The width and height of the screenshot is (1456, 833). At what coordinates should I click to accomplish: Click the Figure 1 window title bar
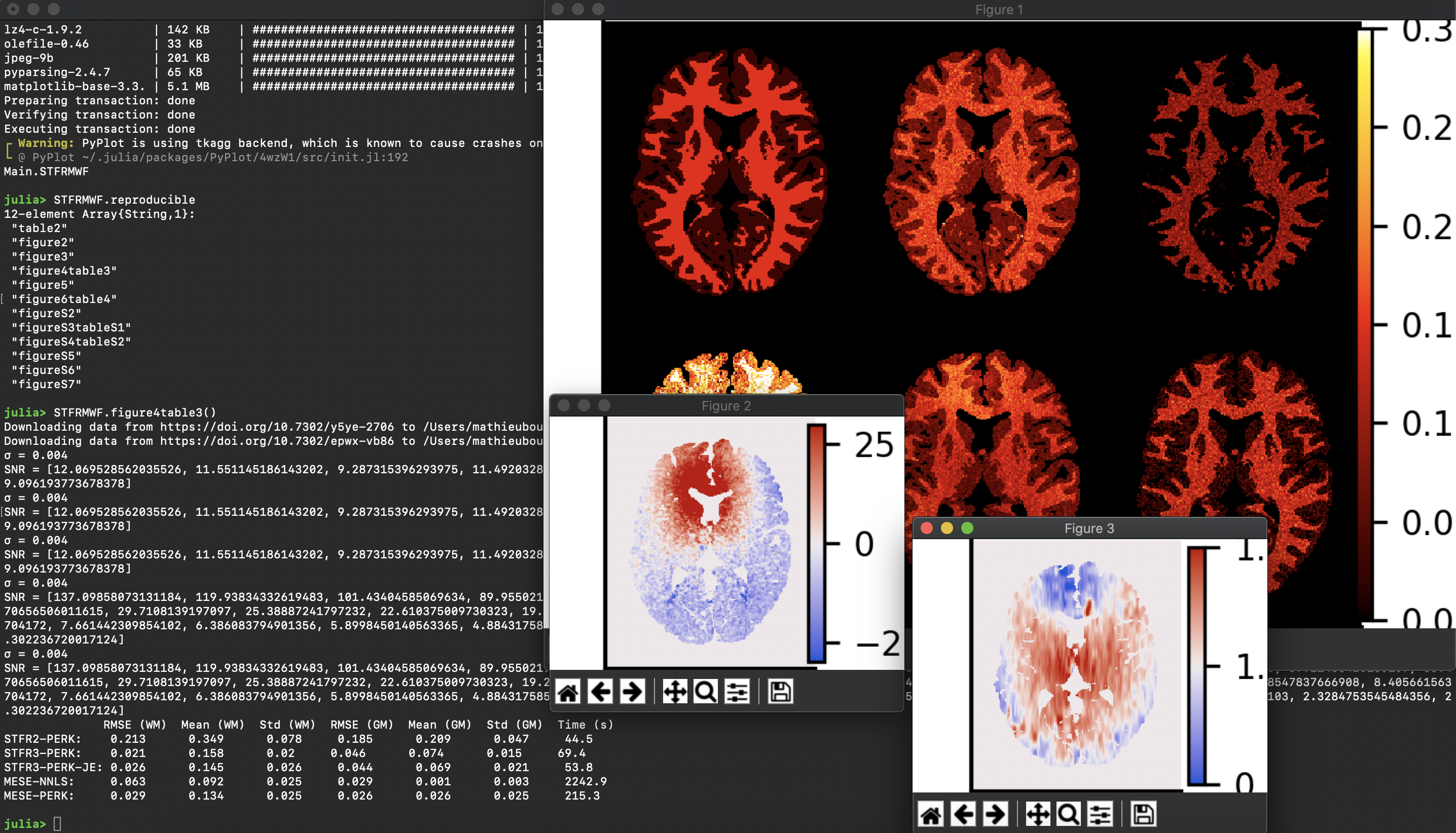tap(999, 10)
